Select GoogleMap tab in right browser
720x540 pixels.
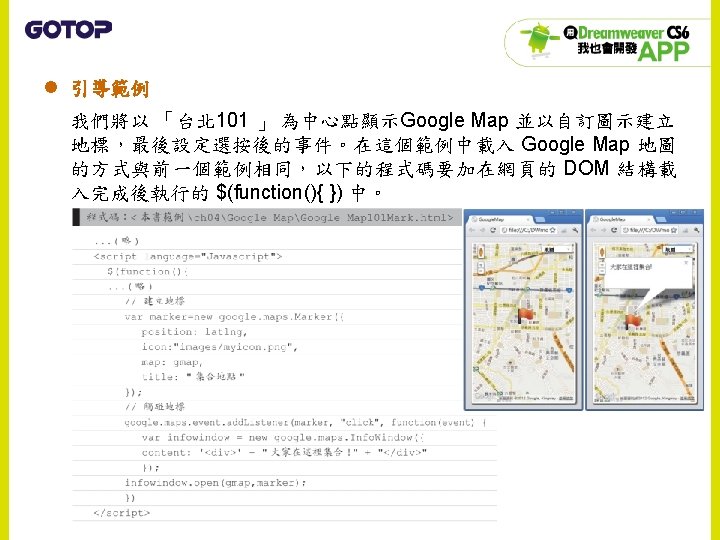click(621, 219)
